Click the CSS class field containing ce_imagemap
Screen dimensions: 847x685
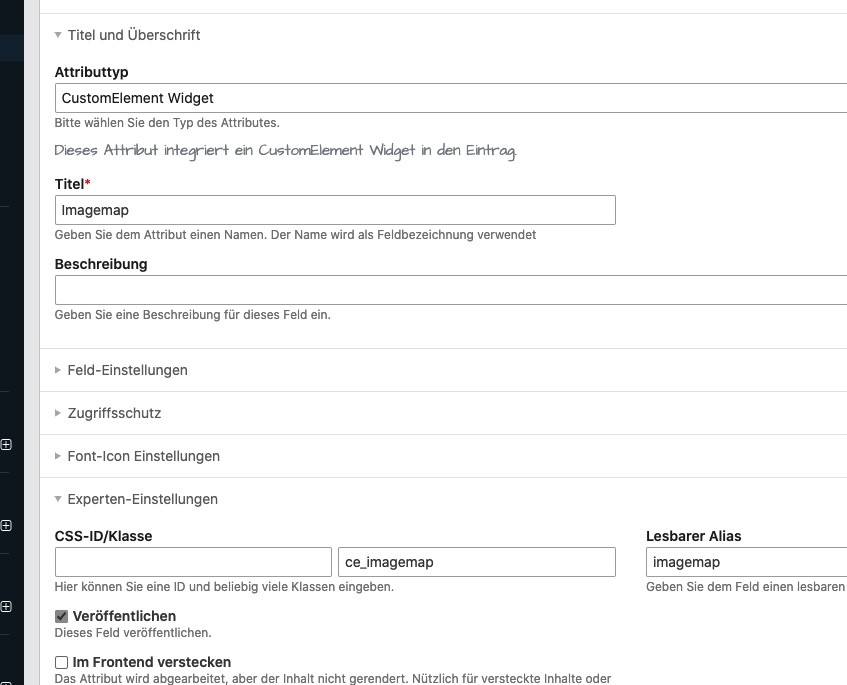click(477, 562)
